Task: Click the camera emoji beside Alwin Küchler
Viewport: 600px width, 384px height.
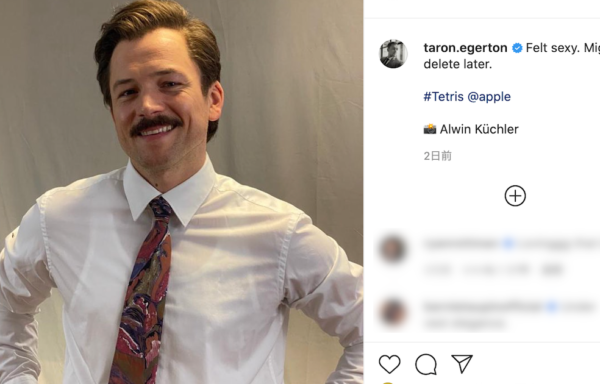Action: (x=430, y=129)
